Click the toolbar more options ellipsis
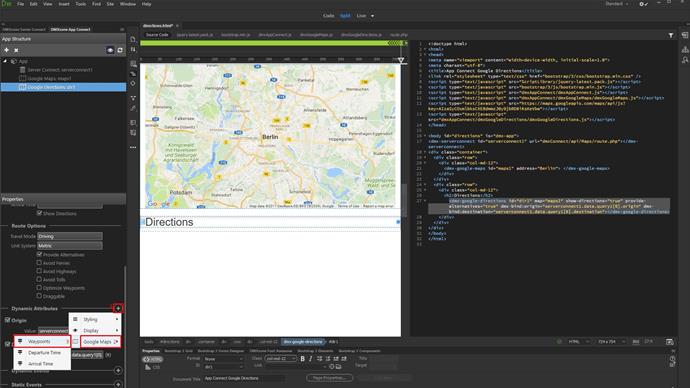 133,147
